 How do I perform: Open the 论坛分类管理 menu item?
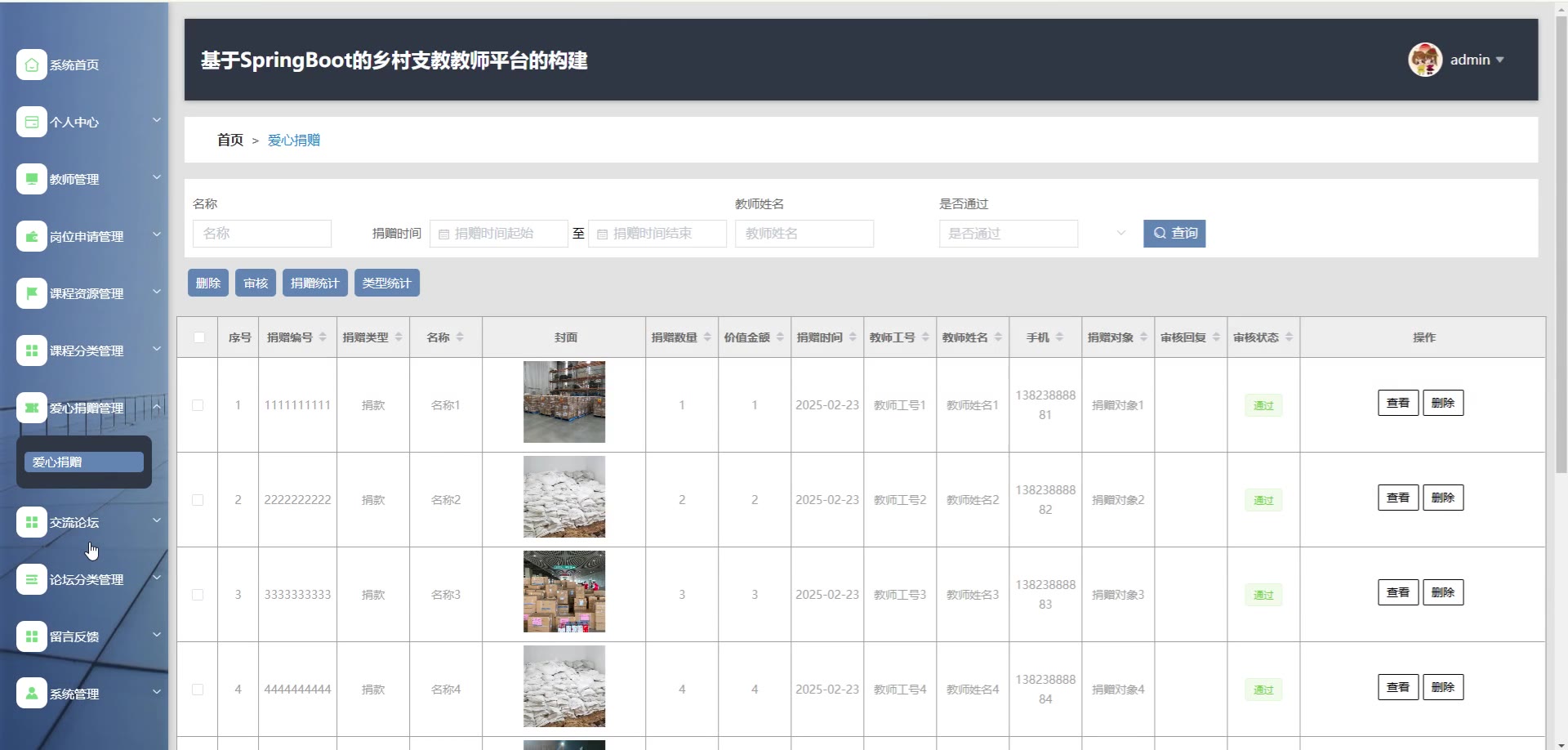86,579
